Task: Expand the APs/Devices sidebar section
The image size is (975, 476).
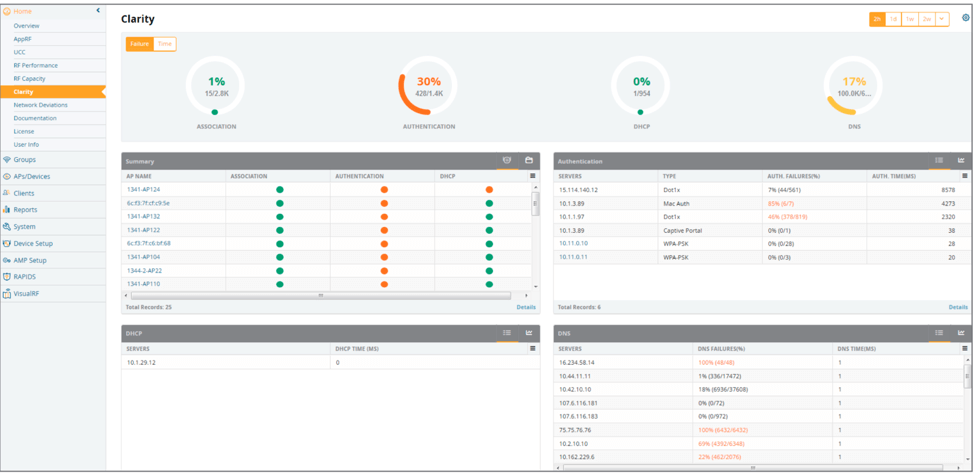Action: tap(31, 177)
